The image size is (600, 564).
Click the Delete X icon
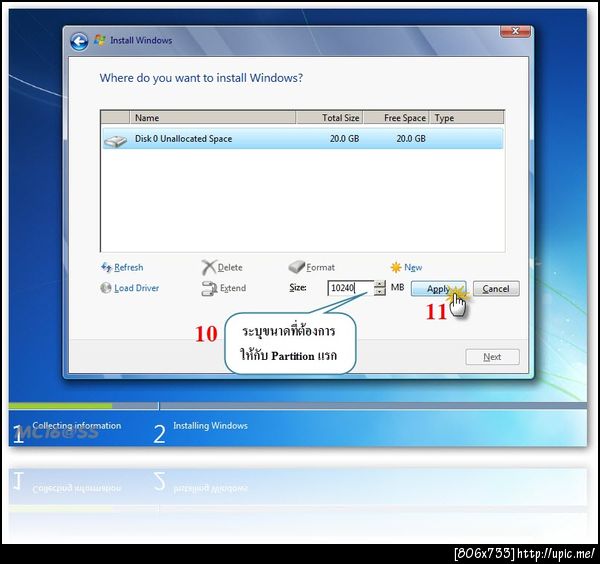coord(209,267)
